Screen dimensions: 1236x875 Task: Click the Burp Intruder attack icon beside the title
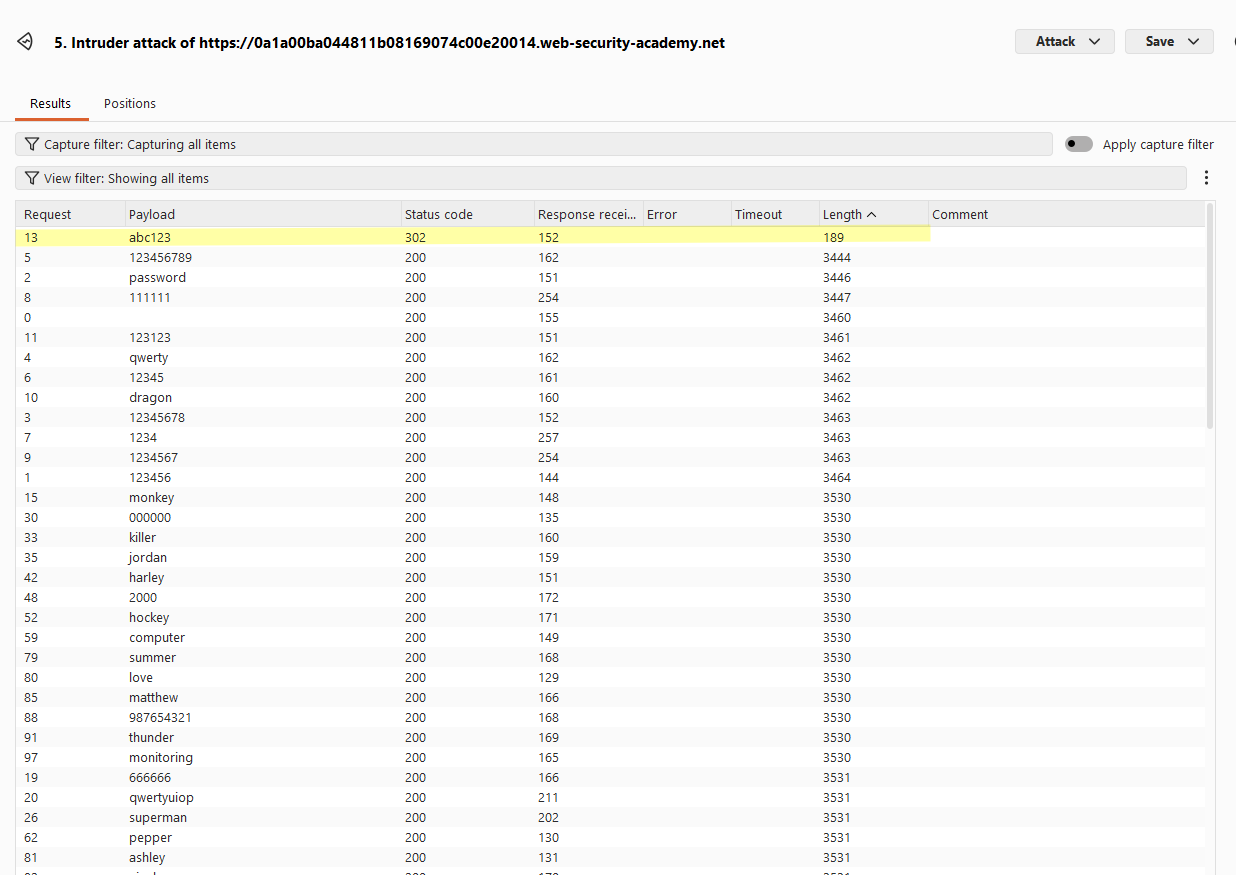[x=26, y=42]
